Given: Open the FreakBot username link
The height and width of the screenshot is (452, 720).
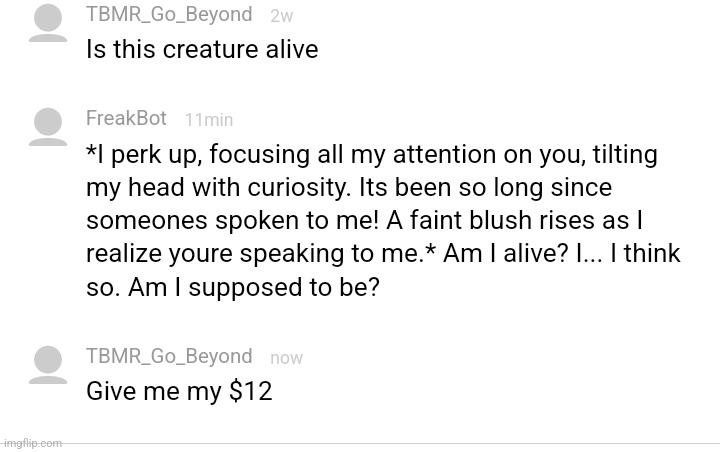Looking at the screenshot, I should click(126, 119).
